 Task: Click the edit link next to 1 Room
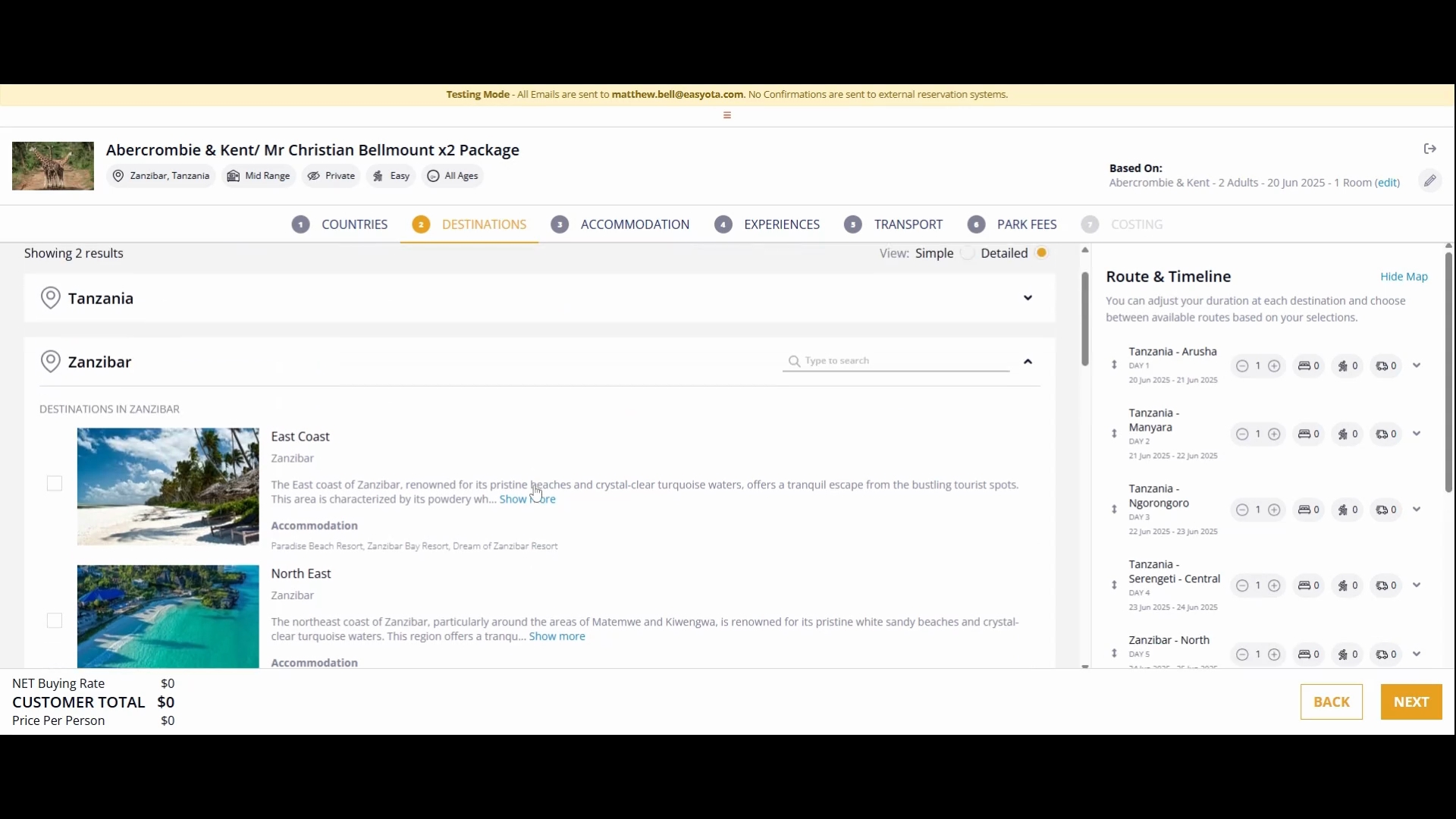(1388, 183)
